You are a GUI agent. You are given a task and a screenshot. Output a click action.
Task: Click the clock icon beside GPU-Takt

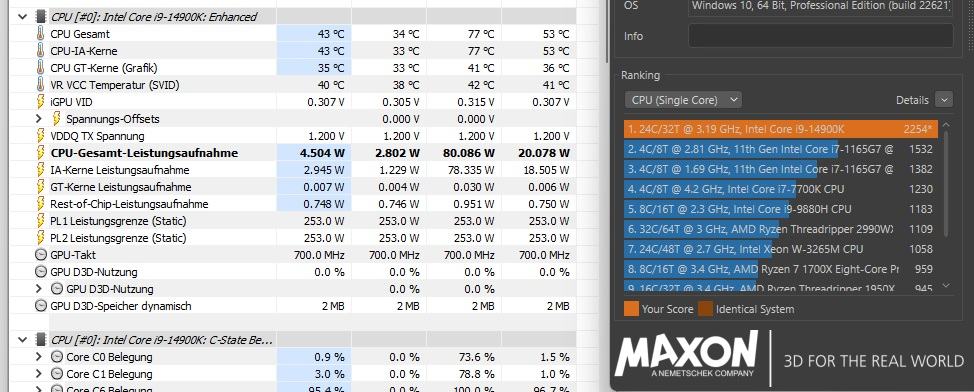coord(41,255)
